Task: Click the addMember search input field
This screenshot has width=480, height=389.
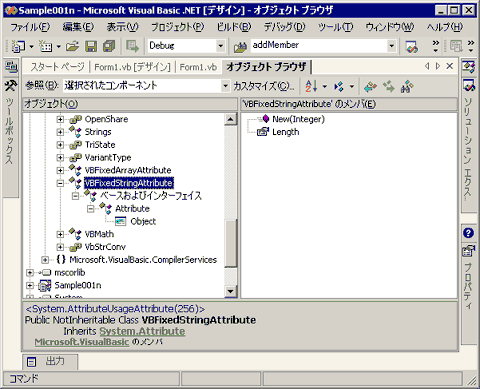Action: click(319, 46)
